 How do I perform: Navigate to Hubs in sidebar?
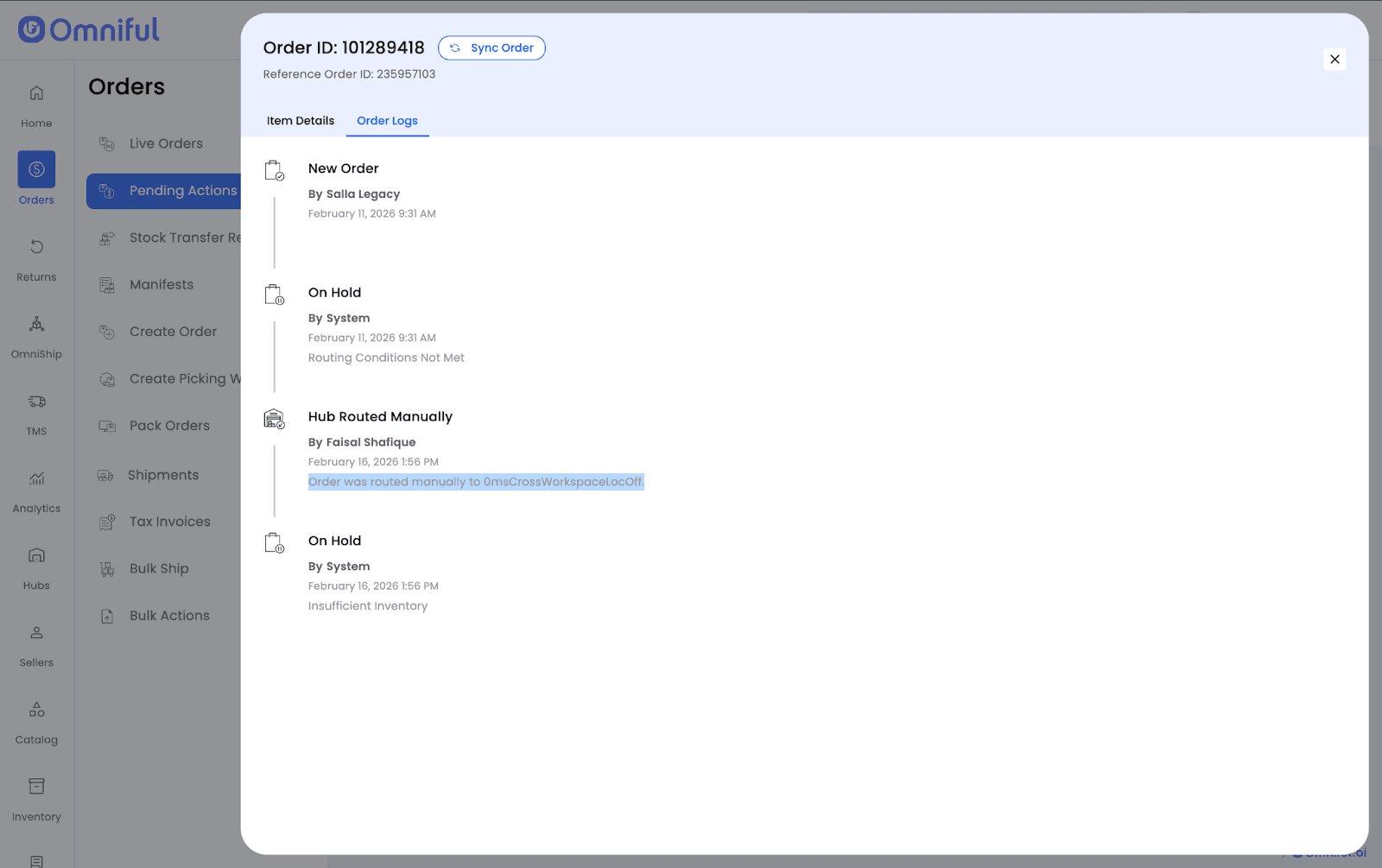(x=36, y=556)
